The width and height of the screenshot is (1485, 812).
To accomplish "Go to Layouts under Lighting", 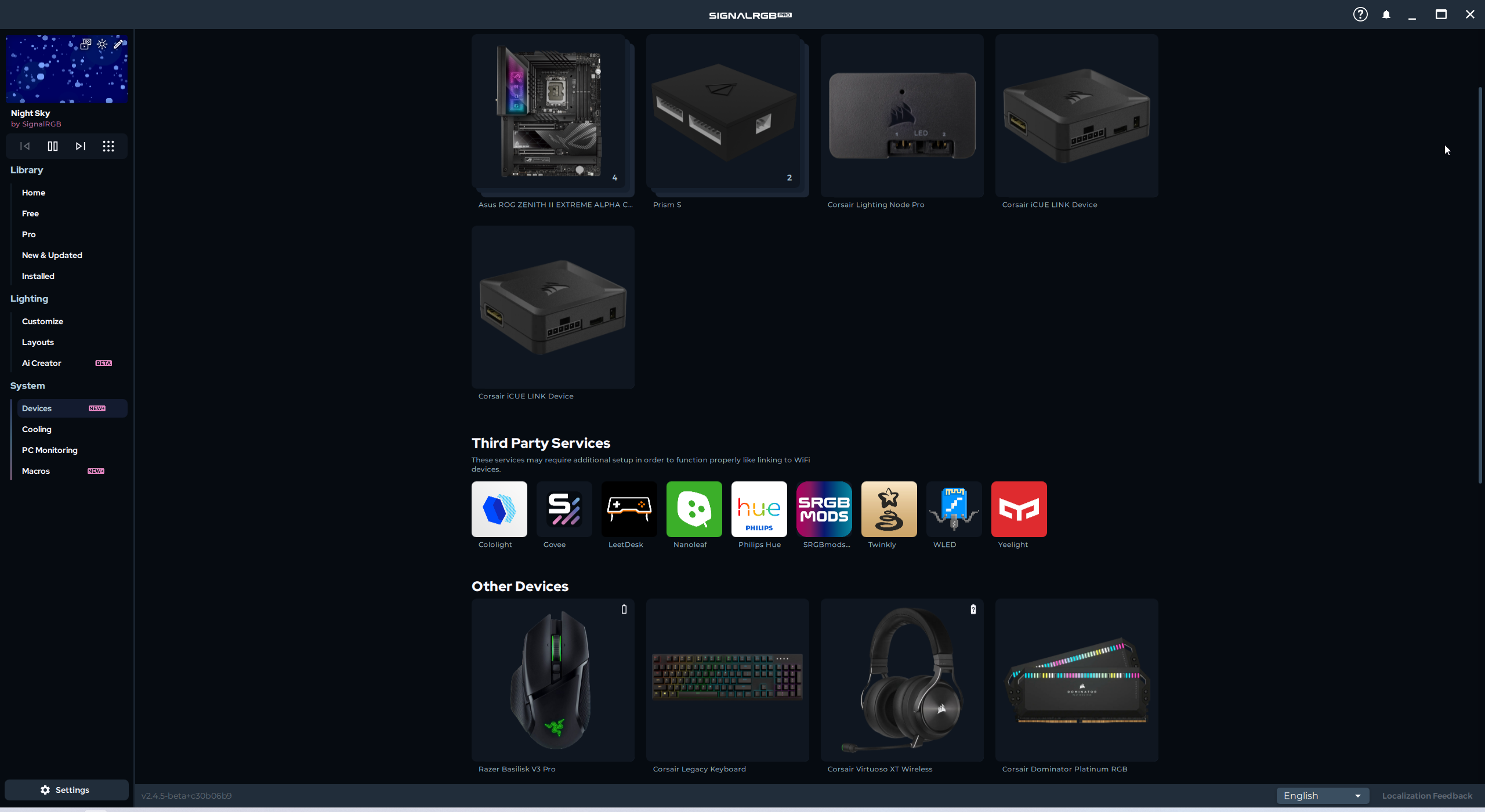I will pyautogui.click(x=38, y=342).
